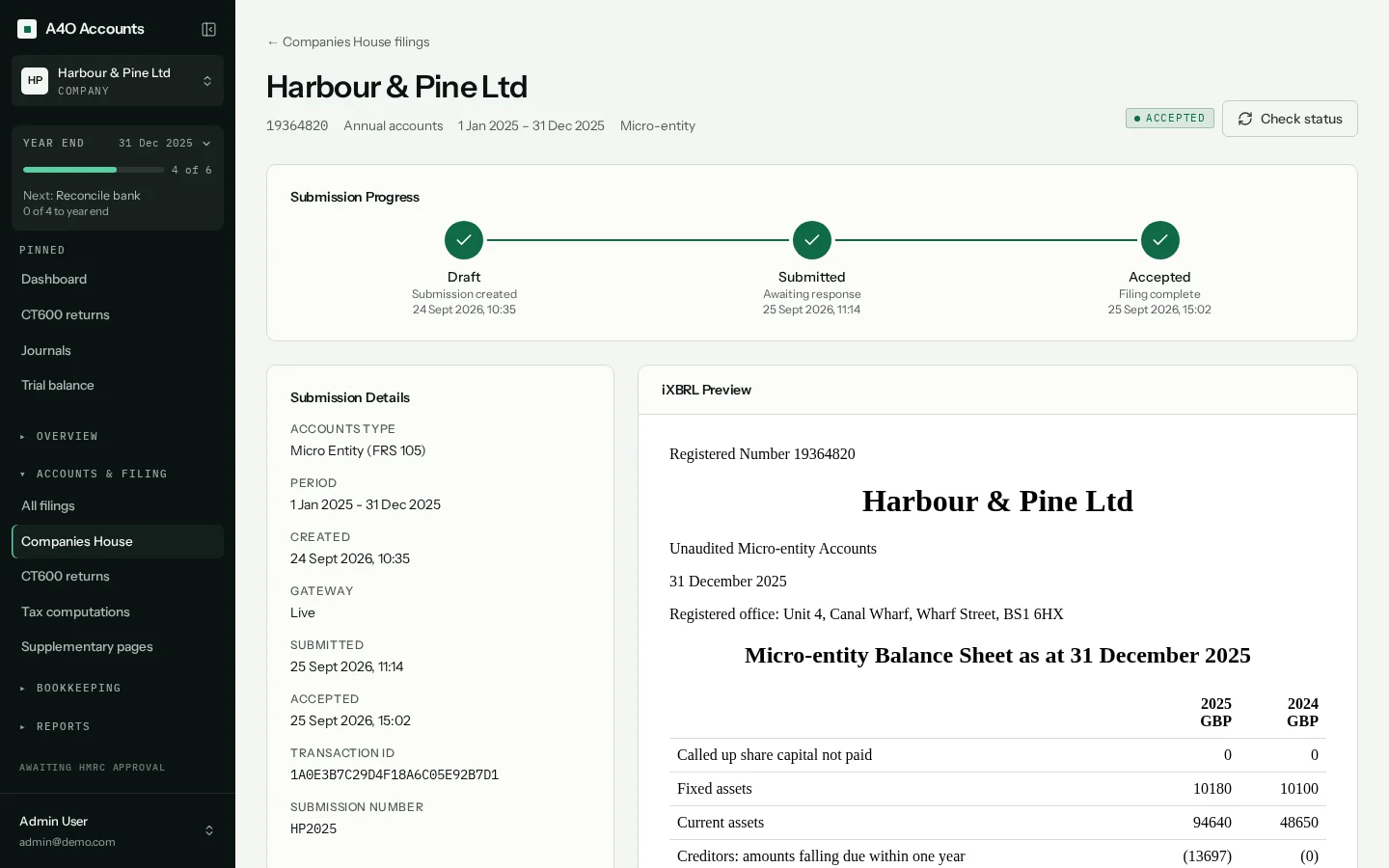Click the Submitted step checkmark icon
The height and width of the screenshot is (868, 1389).
(812, 240)
